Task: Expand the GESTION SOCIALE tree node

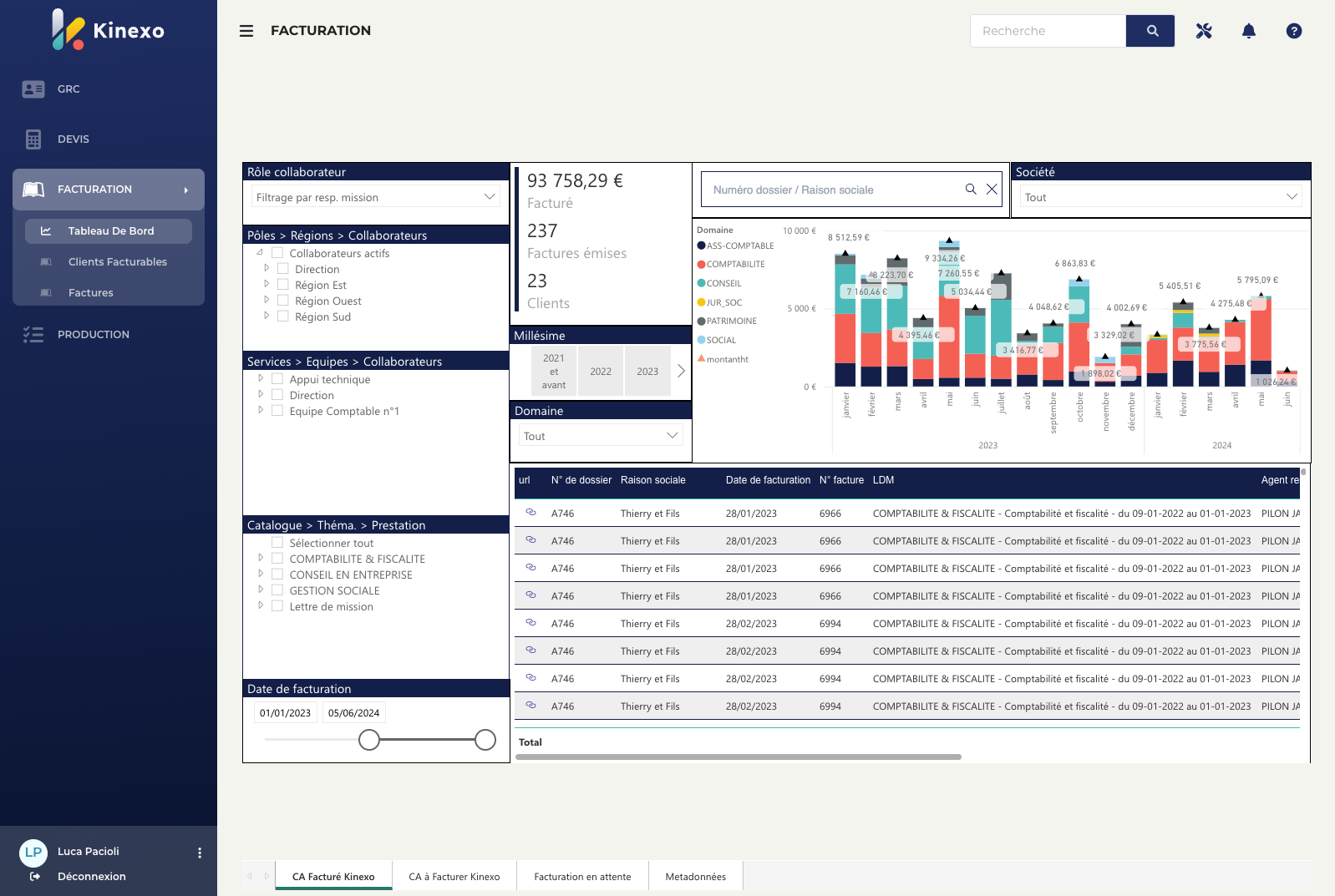Action: [261, 590]
